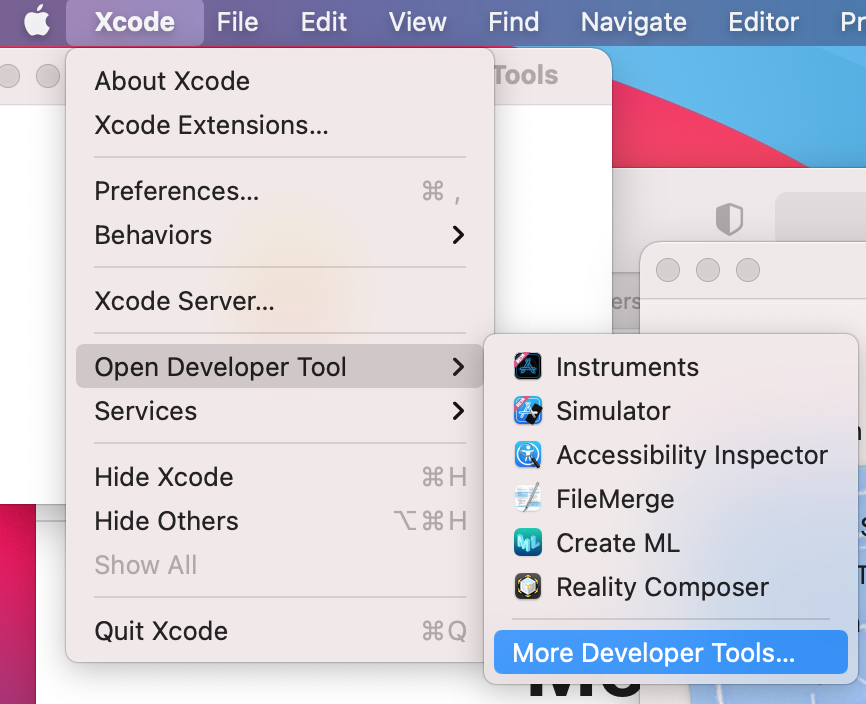Viewport: 866px width, 704px height.
Task: Select Quit Xcode menu item
Action: (161, 631)
